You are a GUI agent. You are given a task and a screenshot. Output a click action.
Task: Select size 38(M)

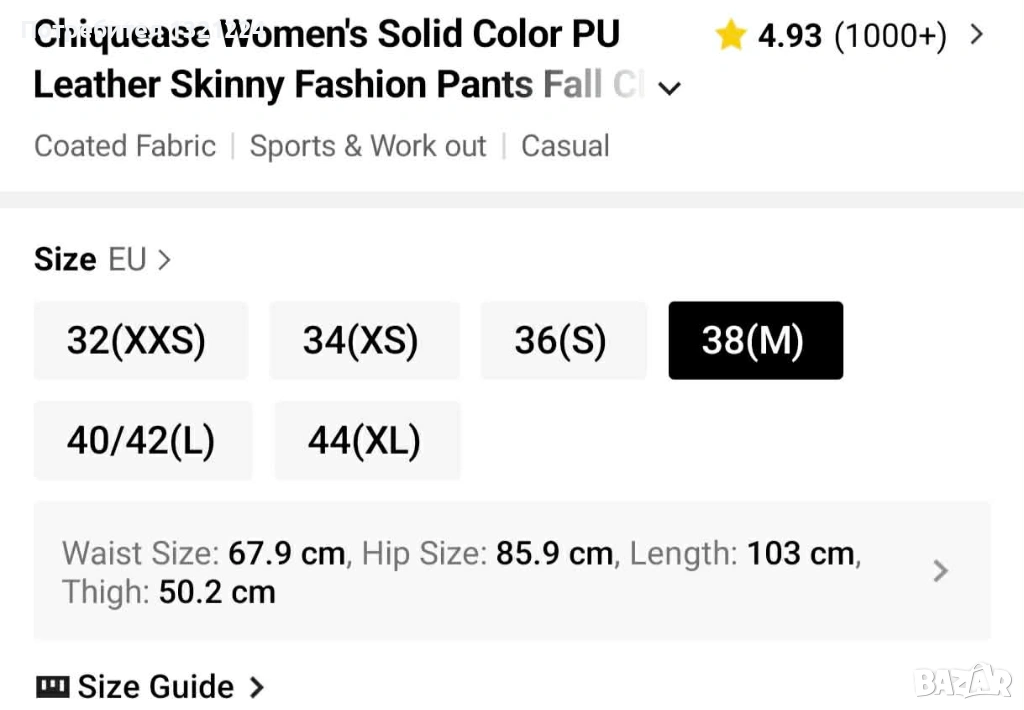click(753, 341)
